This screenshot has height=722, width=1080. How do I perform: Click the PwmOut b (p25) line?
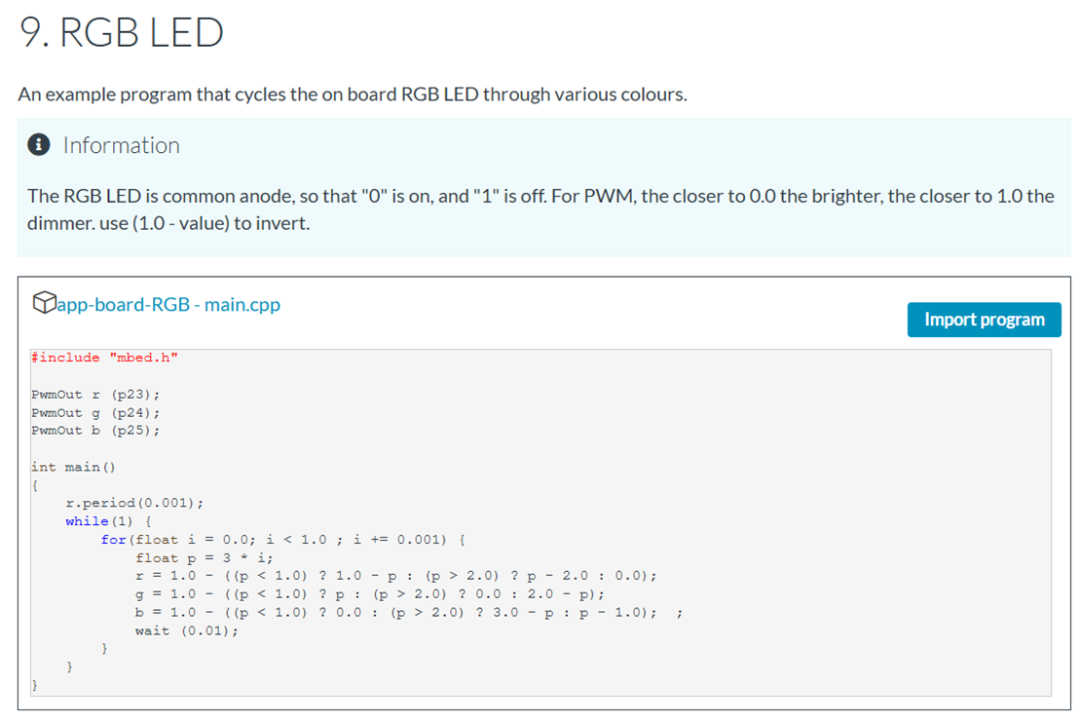tap(95, 430)
